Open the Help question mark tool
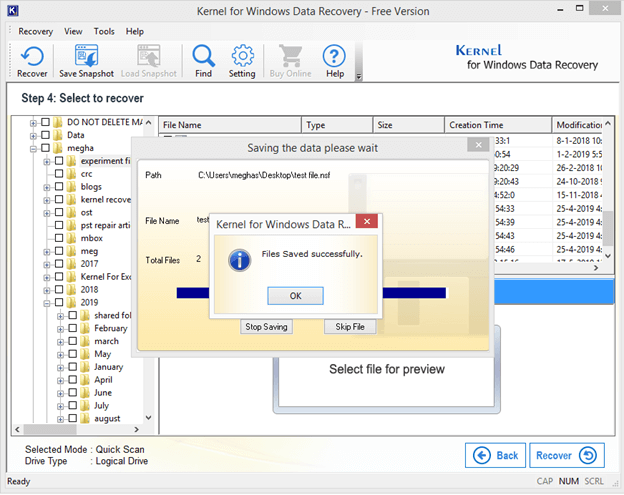The width and height of the screenshot is (624, 495). 335,61
